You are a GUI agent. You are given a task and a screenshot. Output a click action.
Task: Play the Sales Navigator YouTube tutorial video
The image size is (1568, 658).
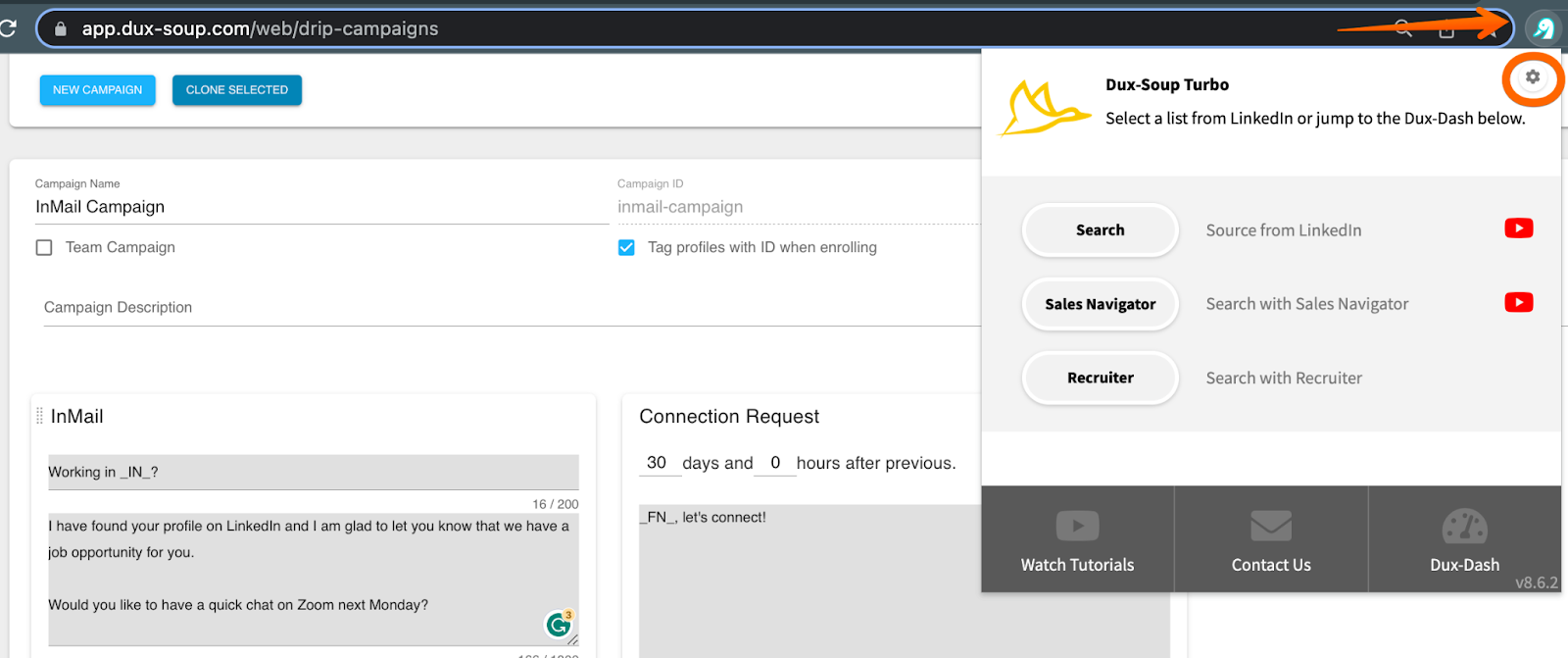[x=1519, y=302]
